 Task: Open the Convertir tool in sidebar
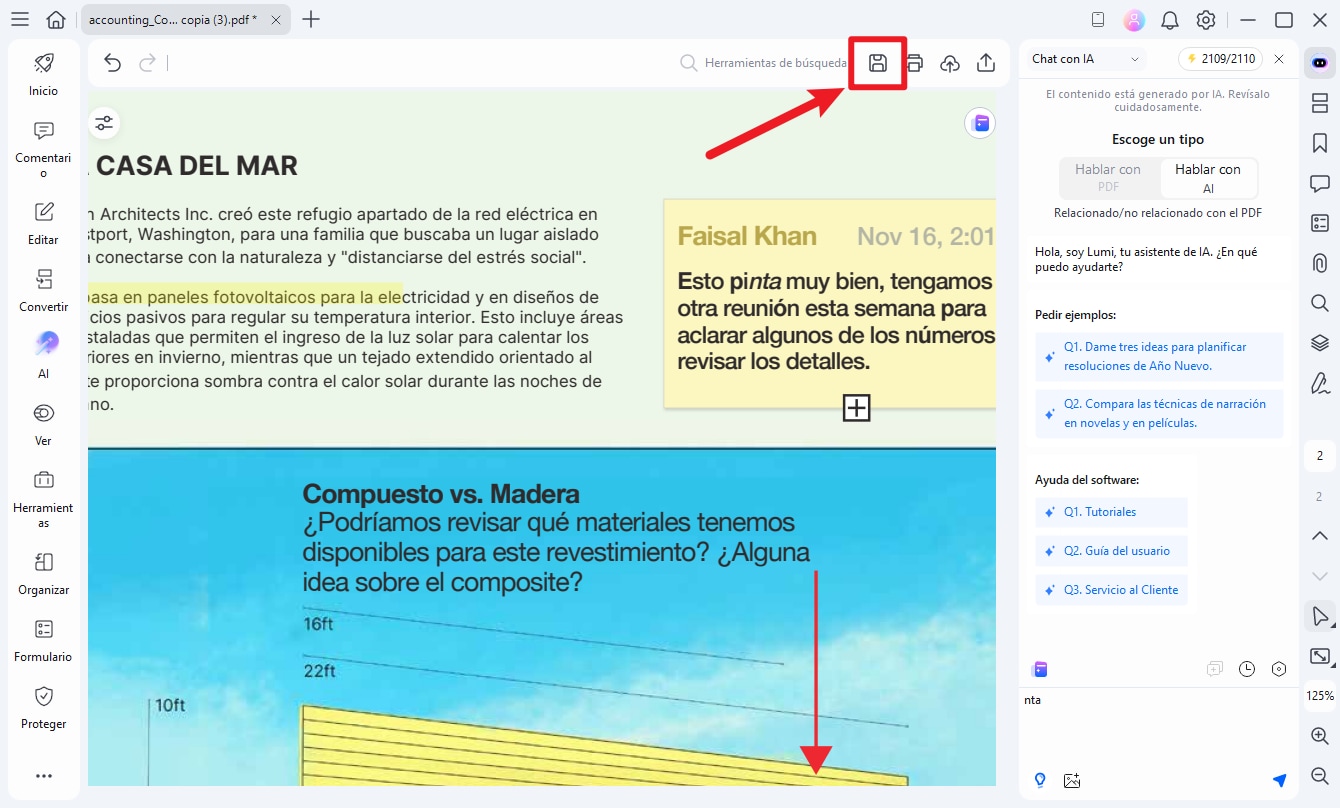point(43,289)
